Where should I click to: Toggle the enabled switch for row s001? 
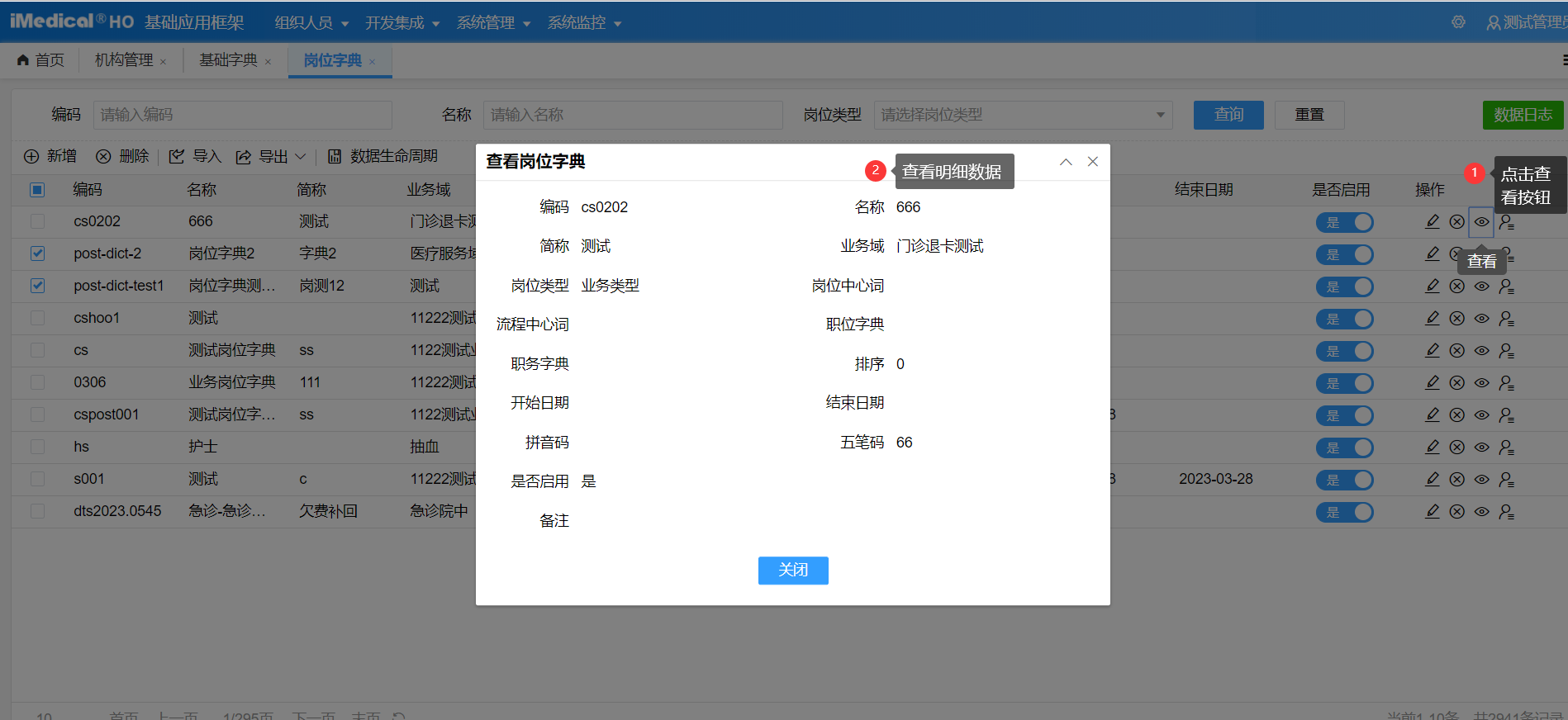pyautogui.click(x=1344, y=480)
